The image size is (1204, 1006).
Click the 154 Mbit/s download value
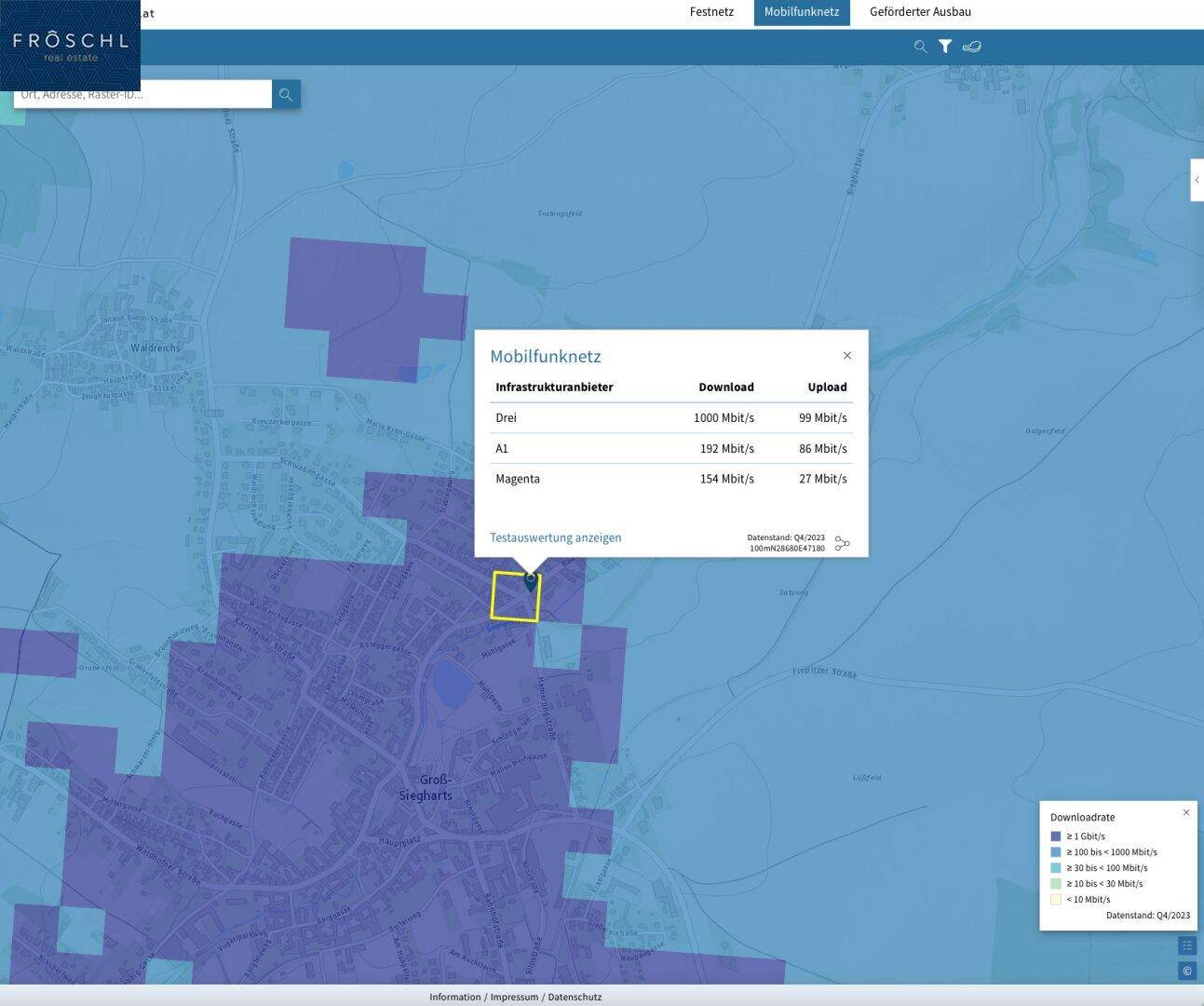click(727, 479)
